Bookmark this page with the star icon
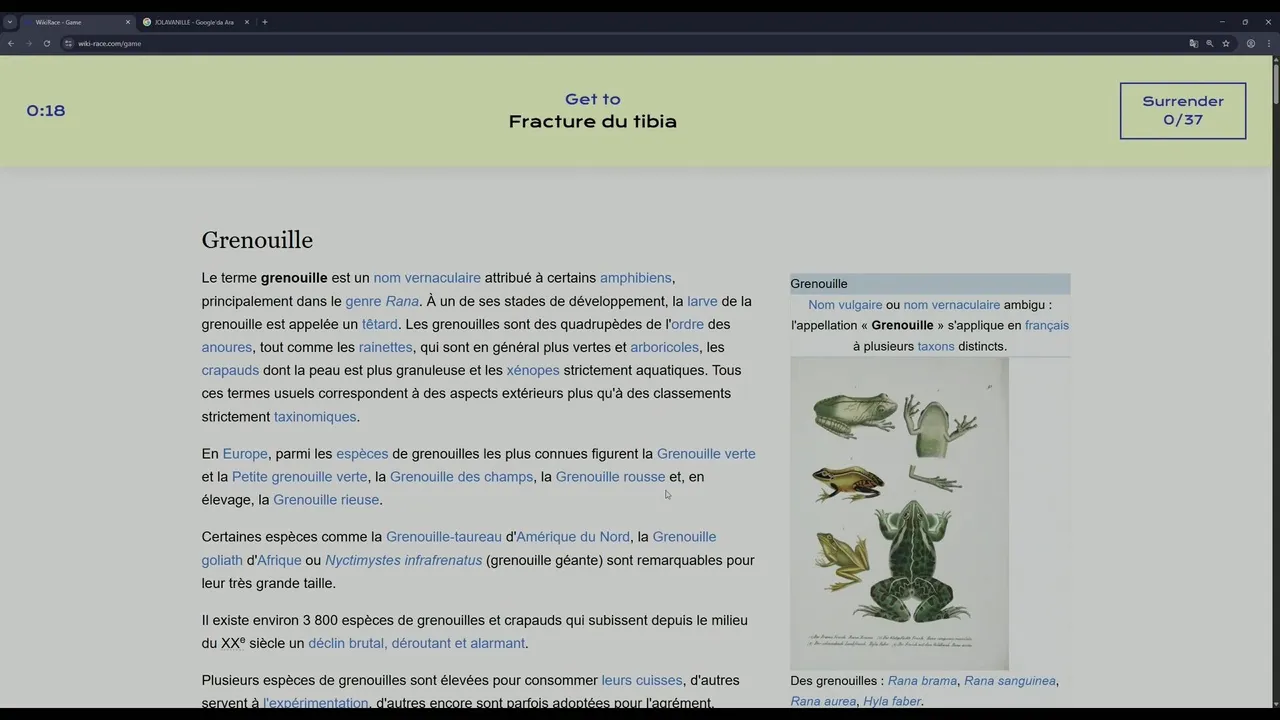The image size is (1280, 720). (x=1225, y=43)
